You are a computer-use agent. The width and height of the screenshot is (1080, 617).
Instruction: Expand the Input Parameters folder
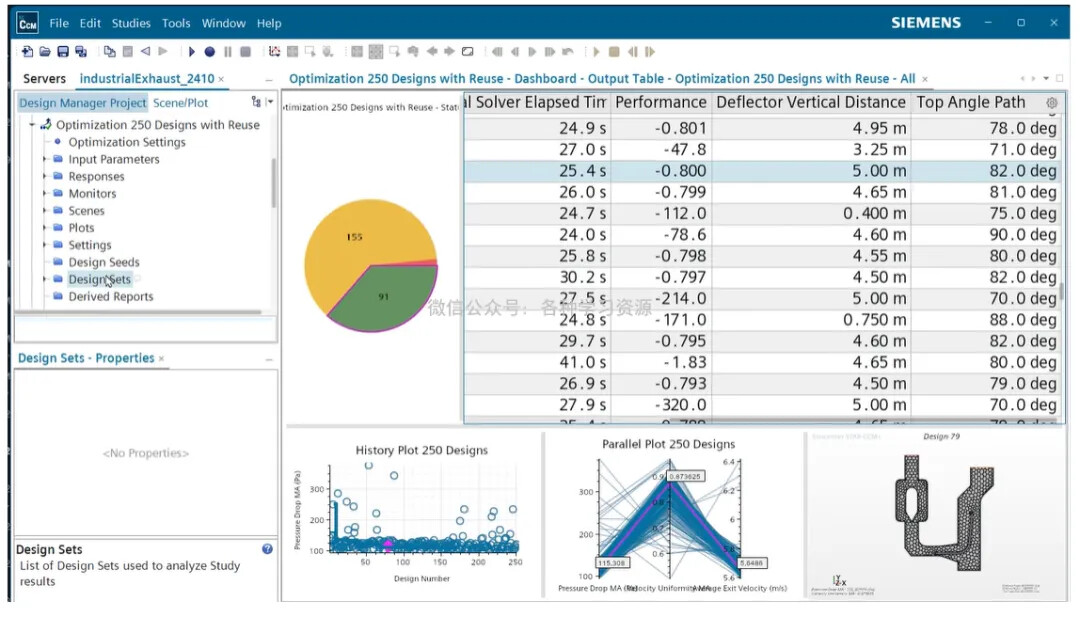pyautogui.click(x=45, y=159)
